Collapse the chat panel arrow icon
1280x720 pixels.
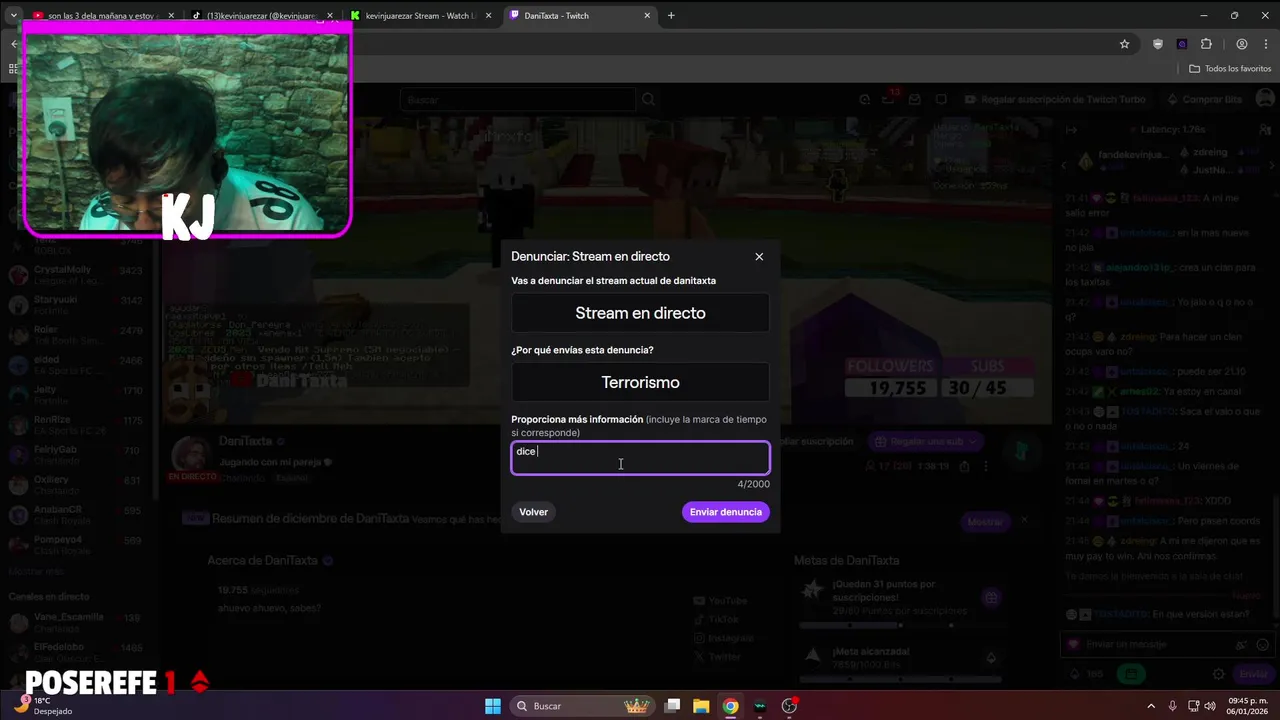click(1071, 129)
